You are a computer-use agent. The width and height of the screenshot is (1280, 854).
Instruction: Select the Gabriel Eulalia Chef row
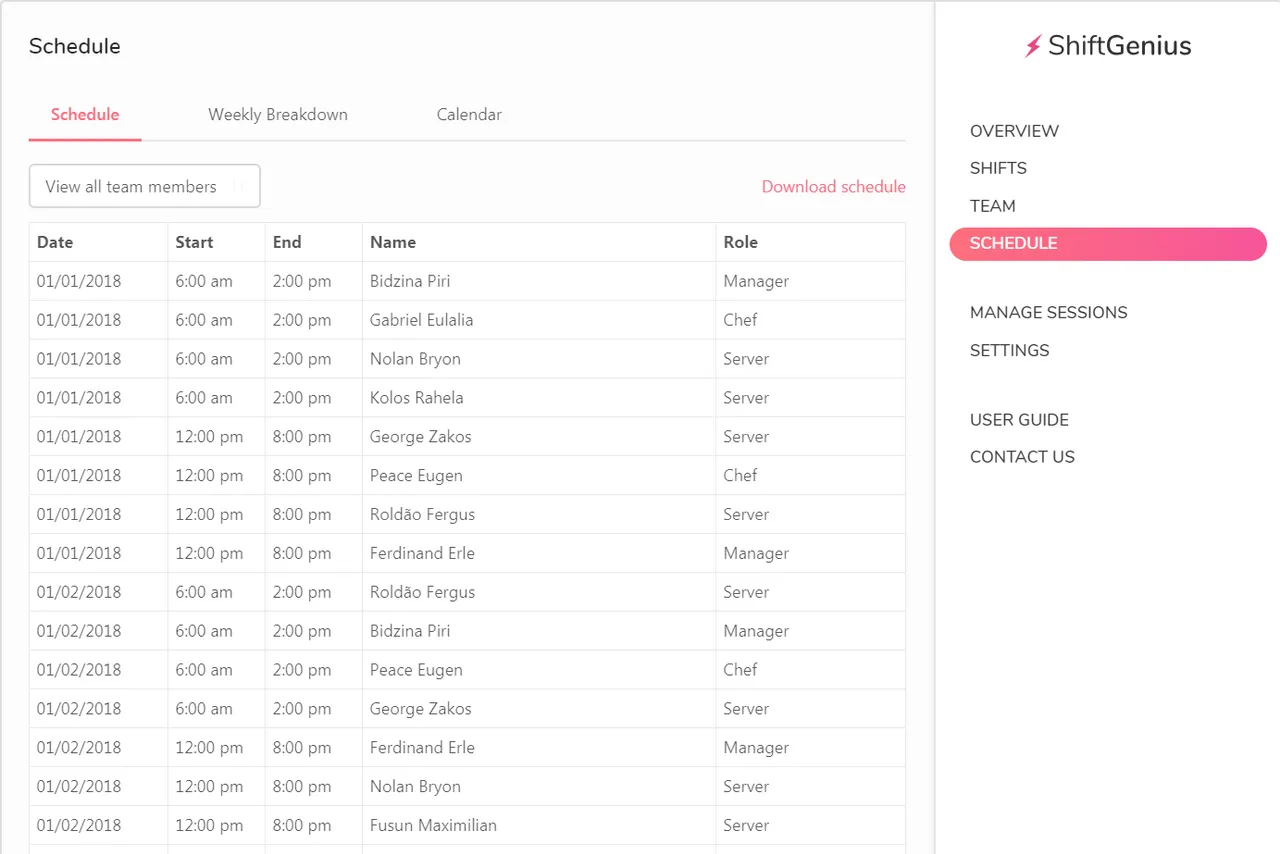coord(467,320)
